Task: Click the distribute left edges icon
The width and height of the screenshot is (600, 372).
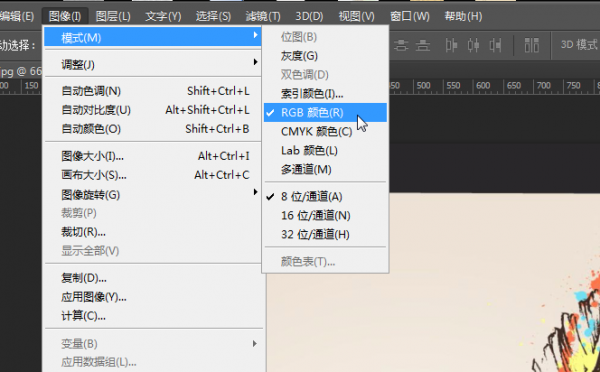Action: tap(451, 45)
